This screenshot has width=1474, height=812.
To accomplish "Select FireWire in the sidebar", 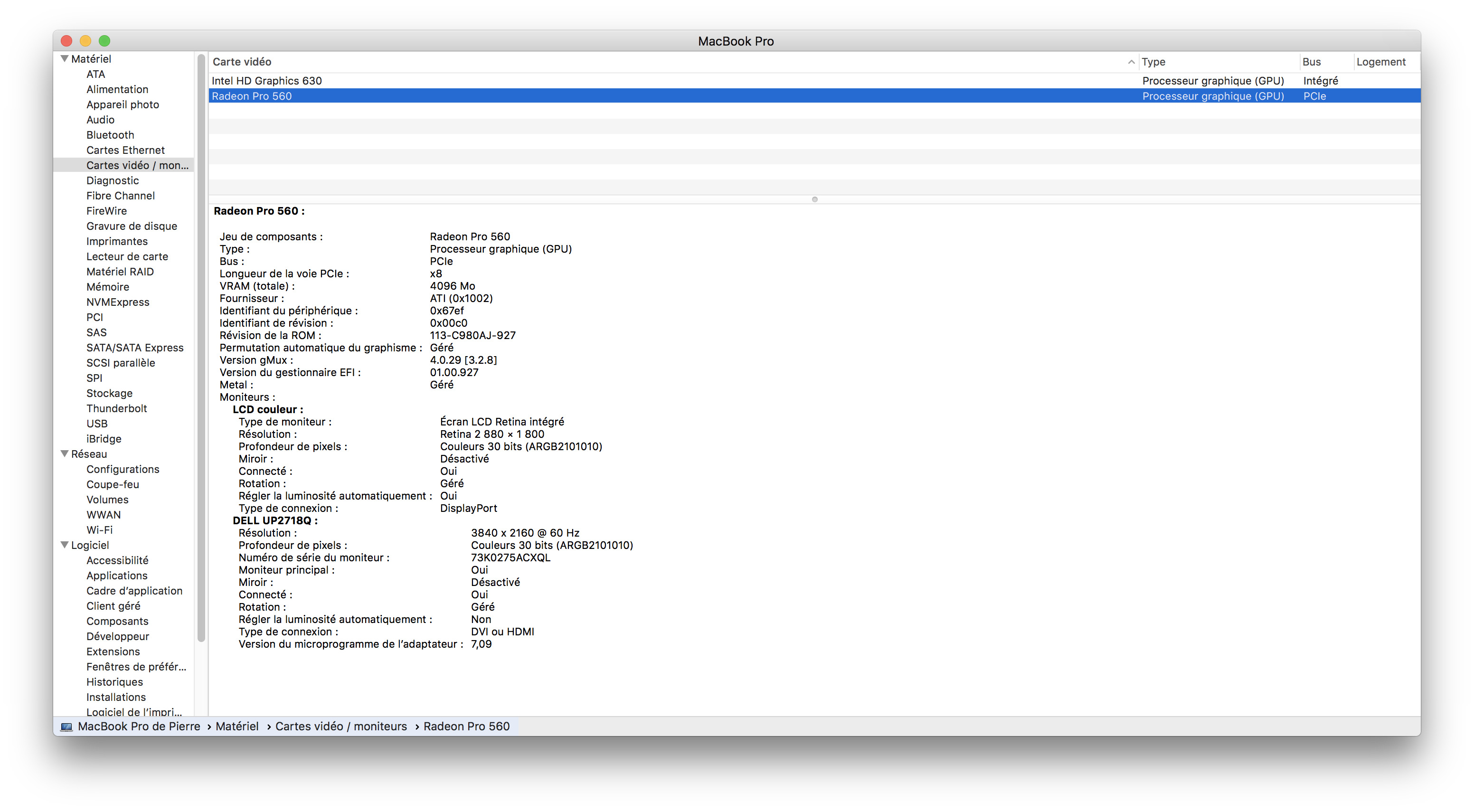I will coord(106,210).
